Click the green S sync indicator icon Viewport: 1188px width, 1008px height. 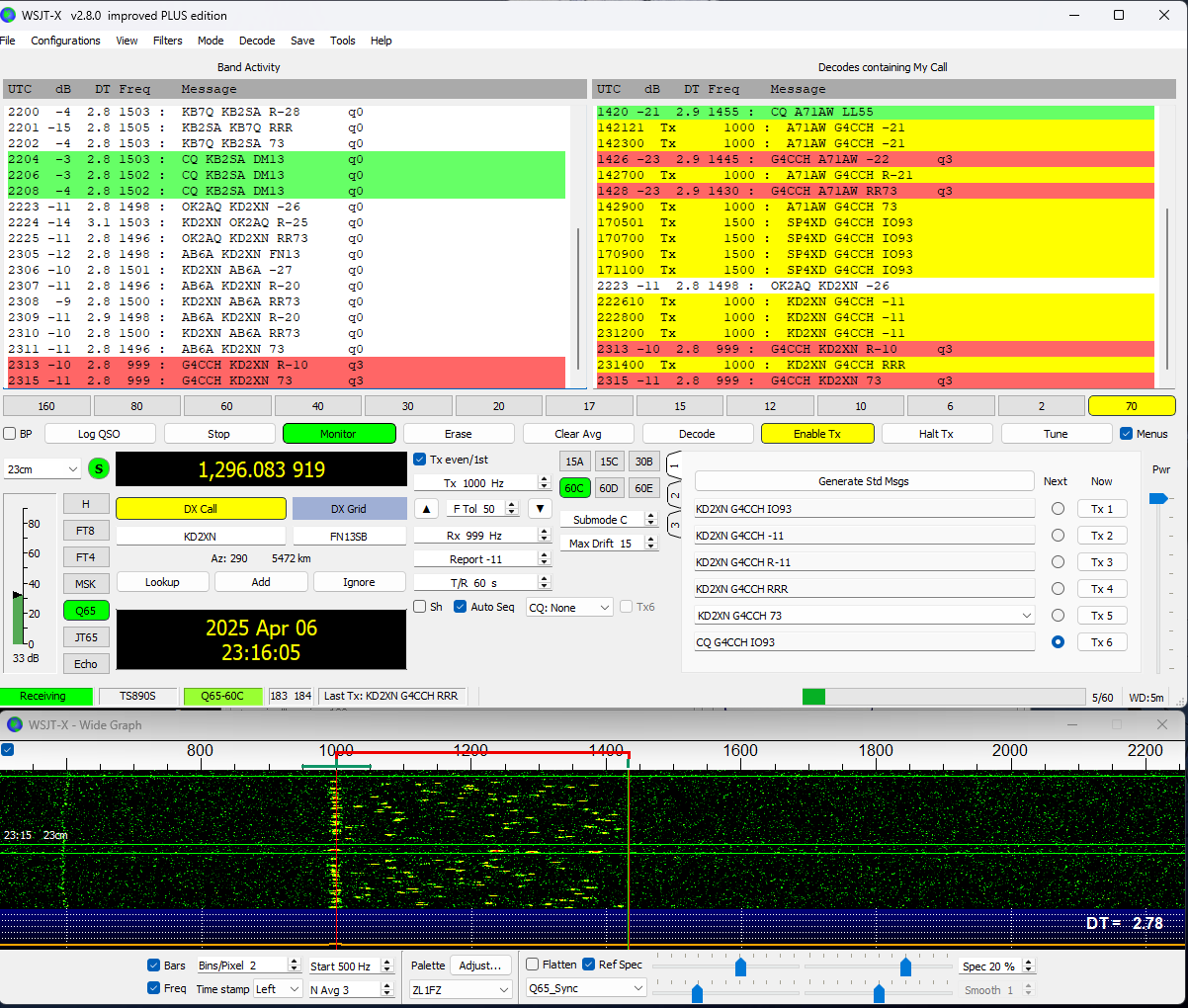(x=99, y=469)
